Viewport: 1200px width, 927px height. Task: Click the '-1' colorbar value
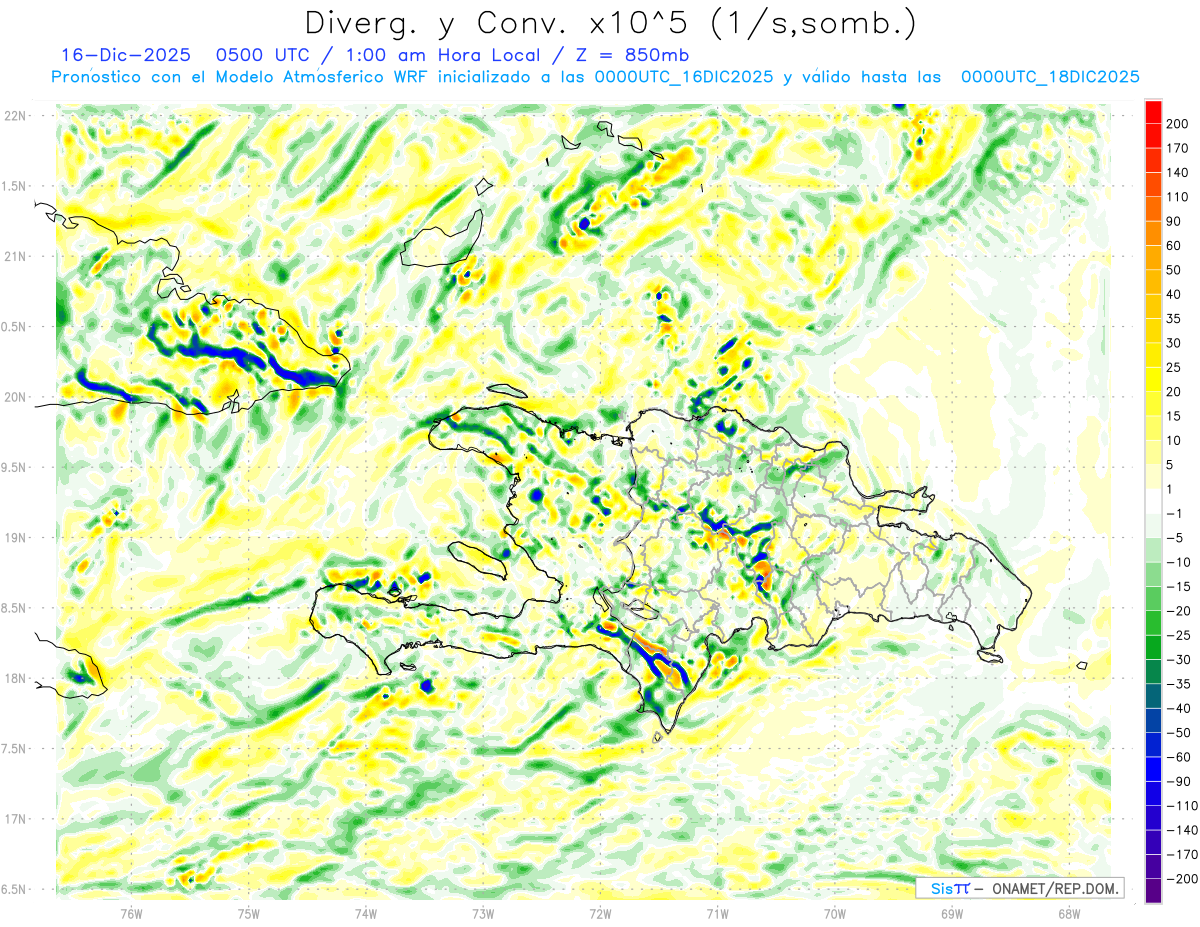tap(1174, 513)
